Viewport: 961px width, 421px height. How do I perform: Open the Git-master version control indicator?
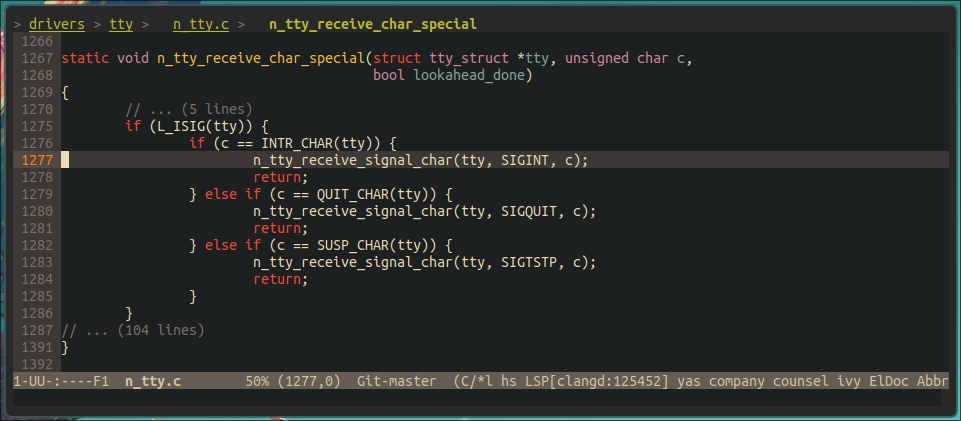(396, 381)
